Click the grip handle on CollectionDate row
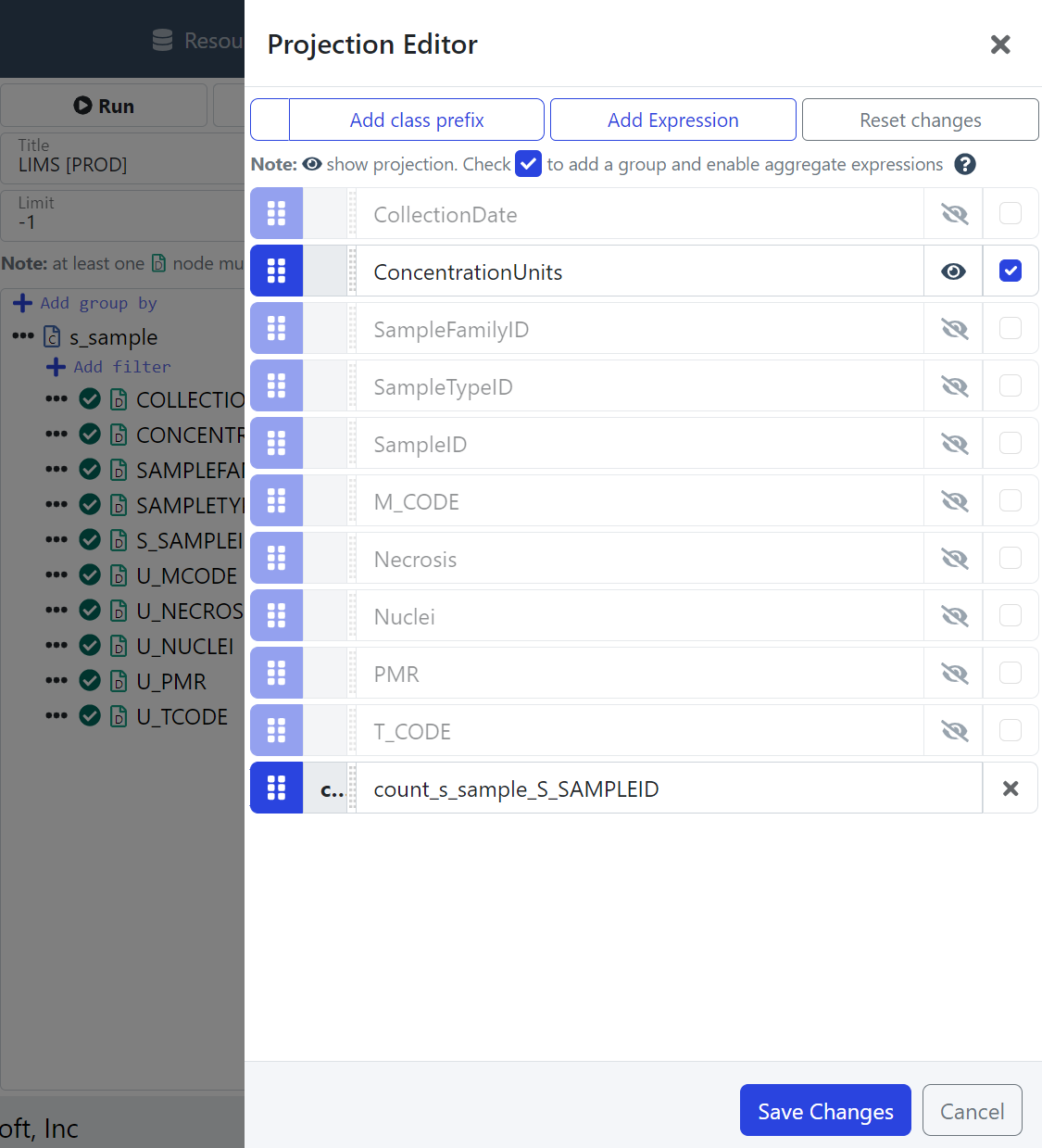Screen dimensions: 1042x1148 [x=276, y=214]
